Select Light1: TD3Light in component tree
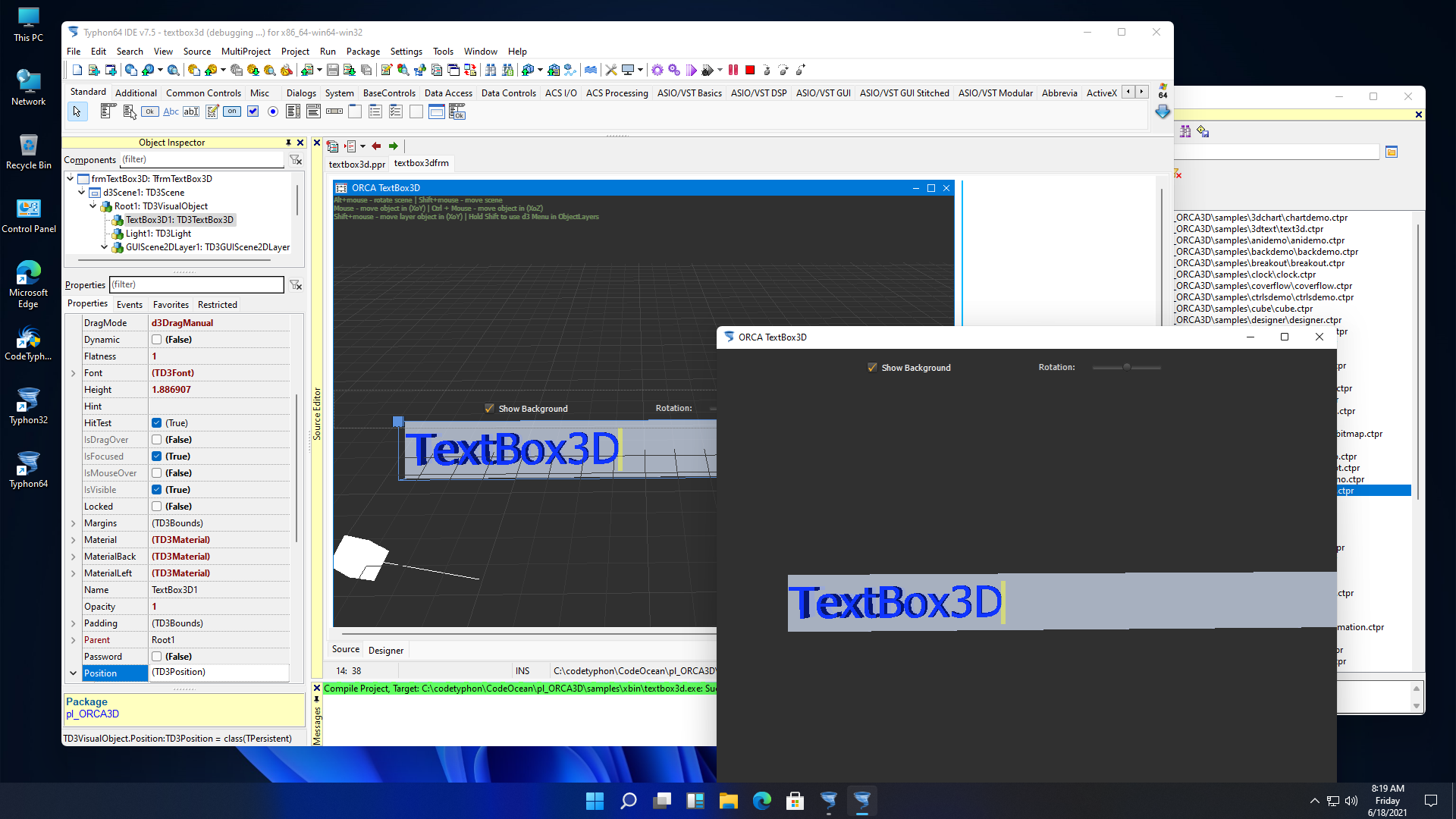This screenshot has height=819, width=1456. [158, 234]
